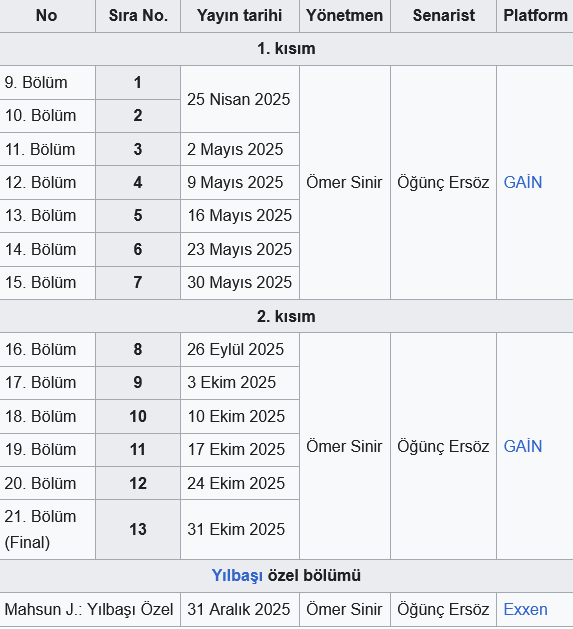Select the Mahsun J.: Yılbaşı Özel cell
Image resolution: width=573 pixels, height=629 pixels.
90,610
